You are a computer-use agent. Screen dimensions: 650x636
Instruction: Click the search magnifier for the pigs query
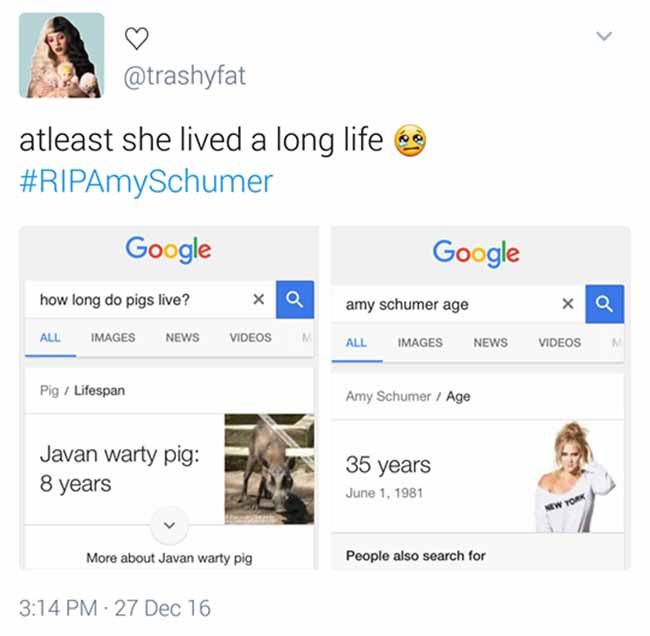[295, 299]
